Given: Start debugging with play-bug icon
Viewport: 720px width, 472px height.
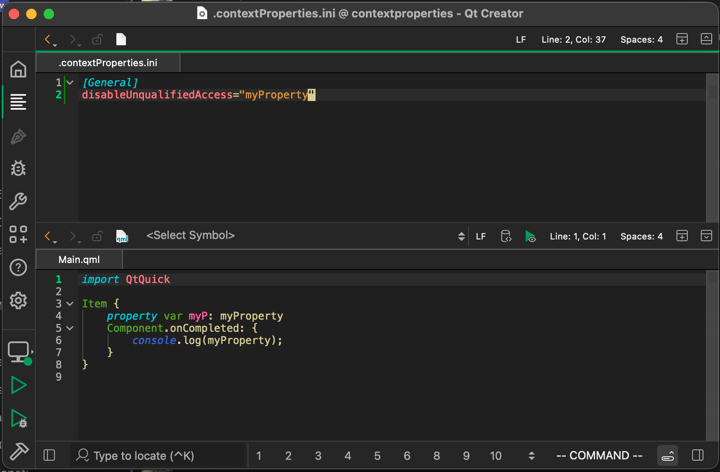Looking at the screenshot, I should pyautogui.click(x=18, y=419).
